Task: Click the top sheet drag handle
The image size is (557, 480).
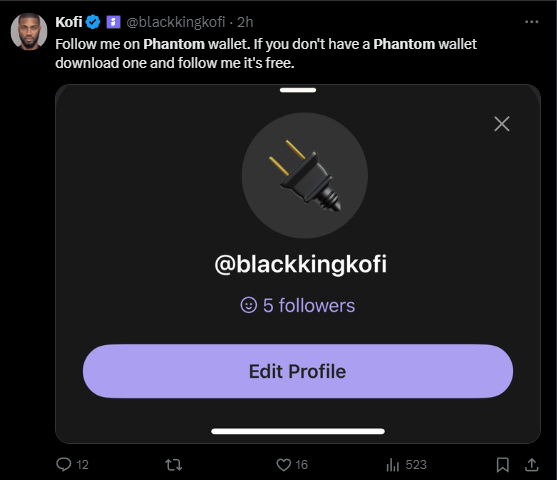Action: click(x=298, y=90)
